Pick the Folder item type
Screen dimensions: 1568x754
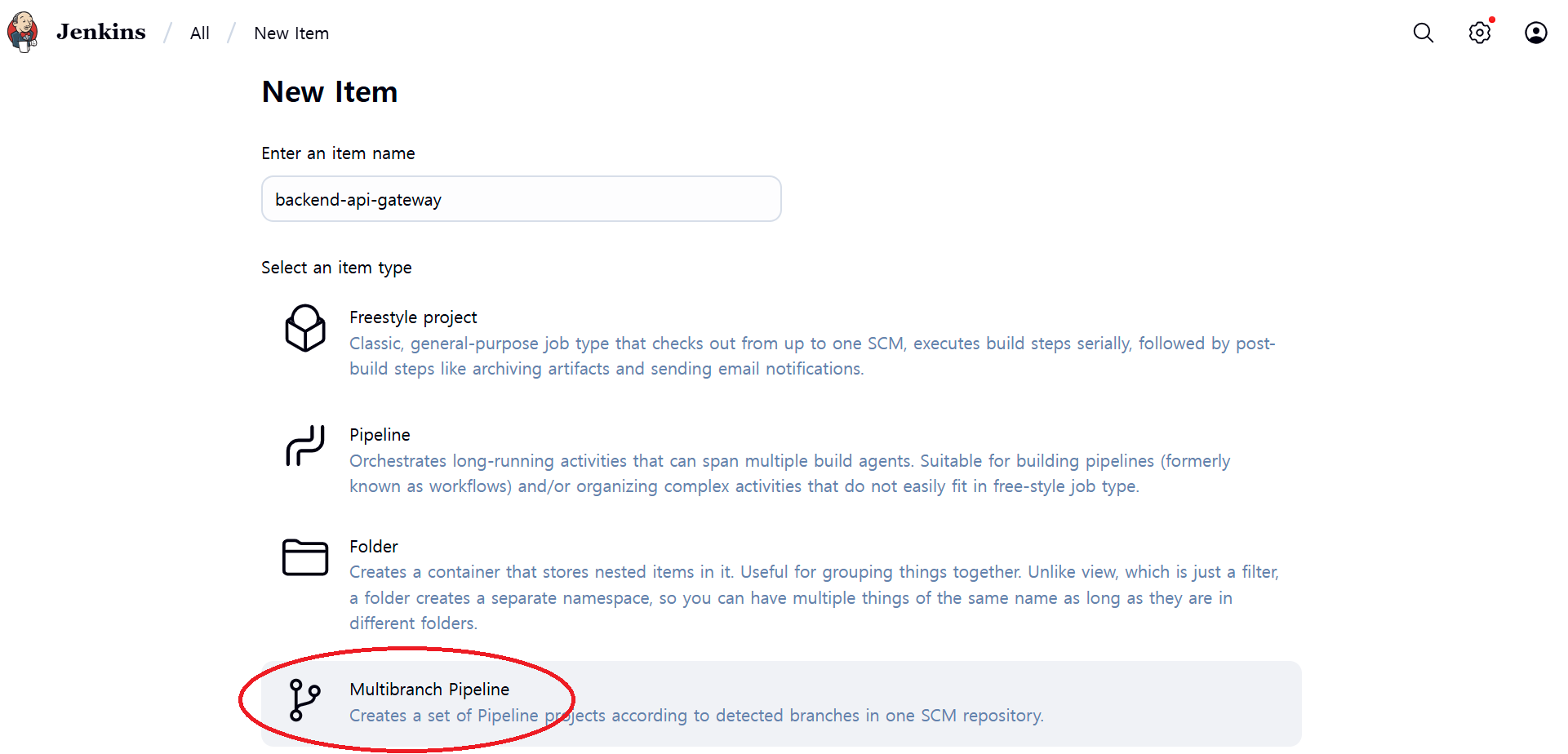pyautogui.click(x=374, y=547)
